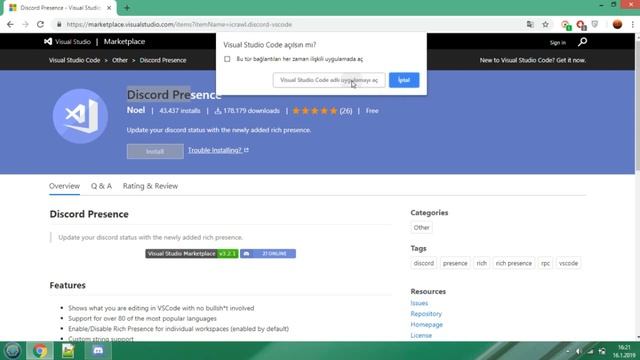This screenshot has width=640, height=360.
Task: Open the Marketplace search magnifier
Action: click(582, 42)
